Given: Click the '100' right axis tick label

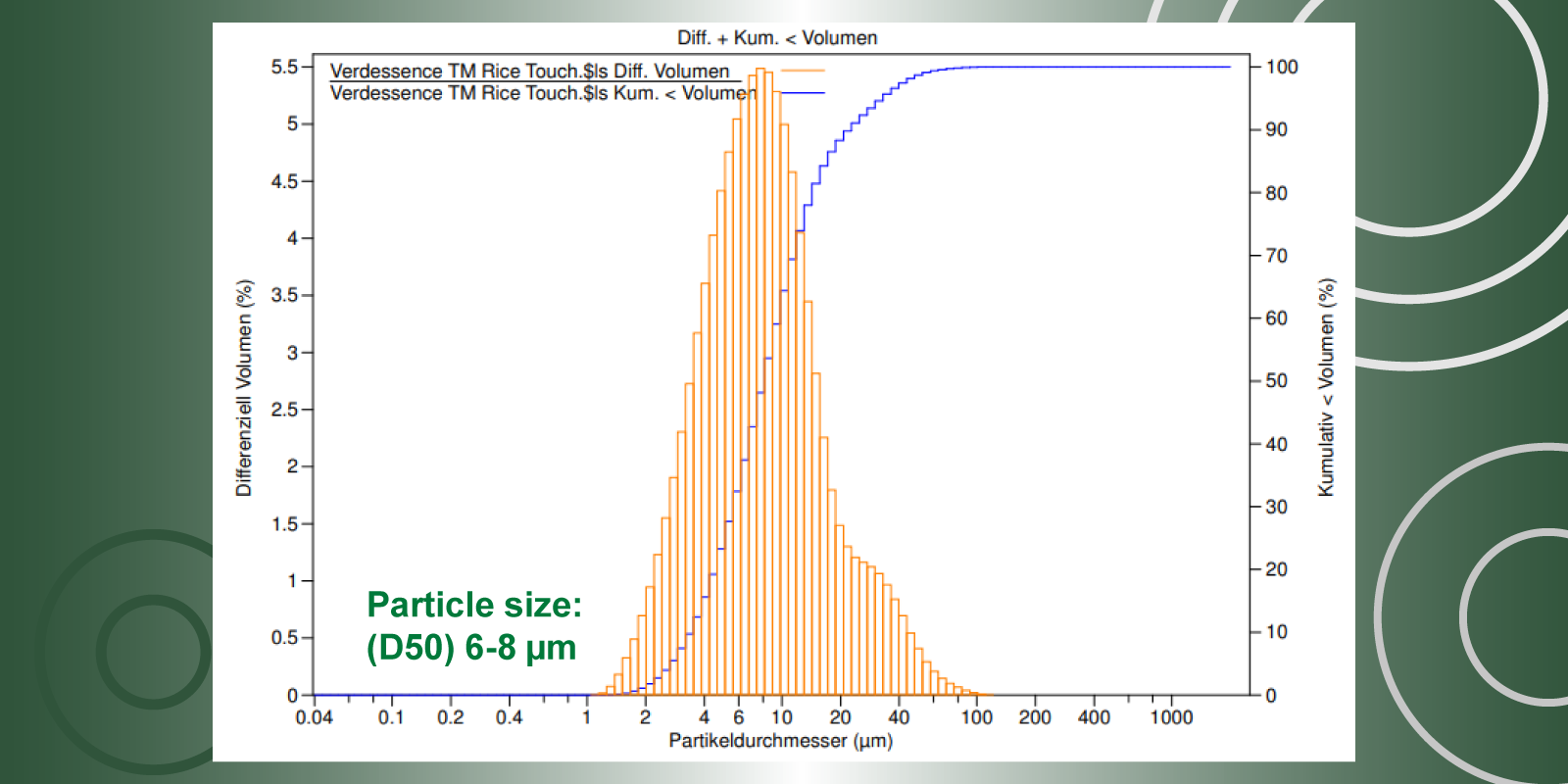Looking at the screenshot, I should click(1282, 67).
